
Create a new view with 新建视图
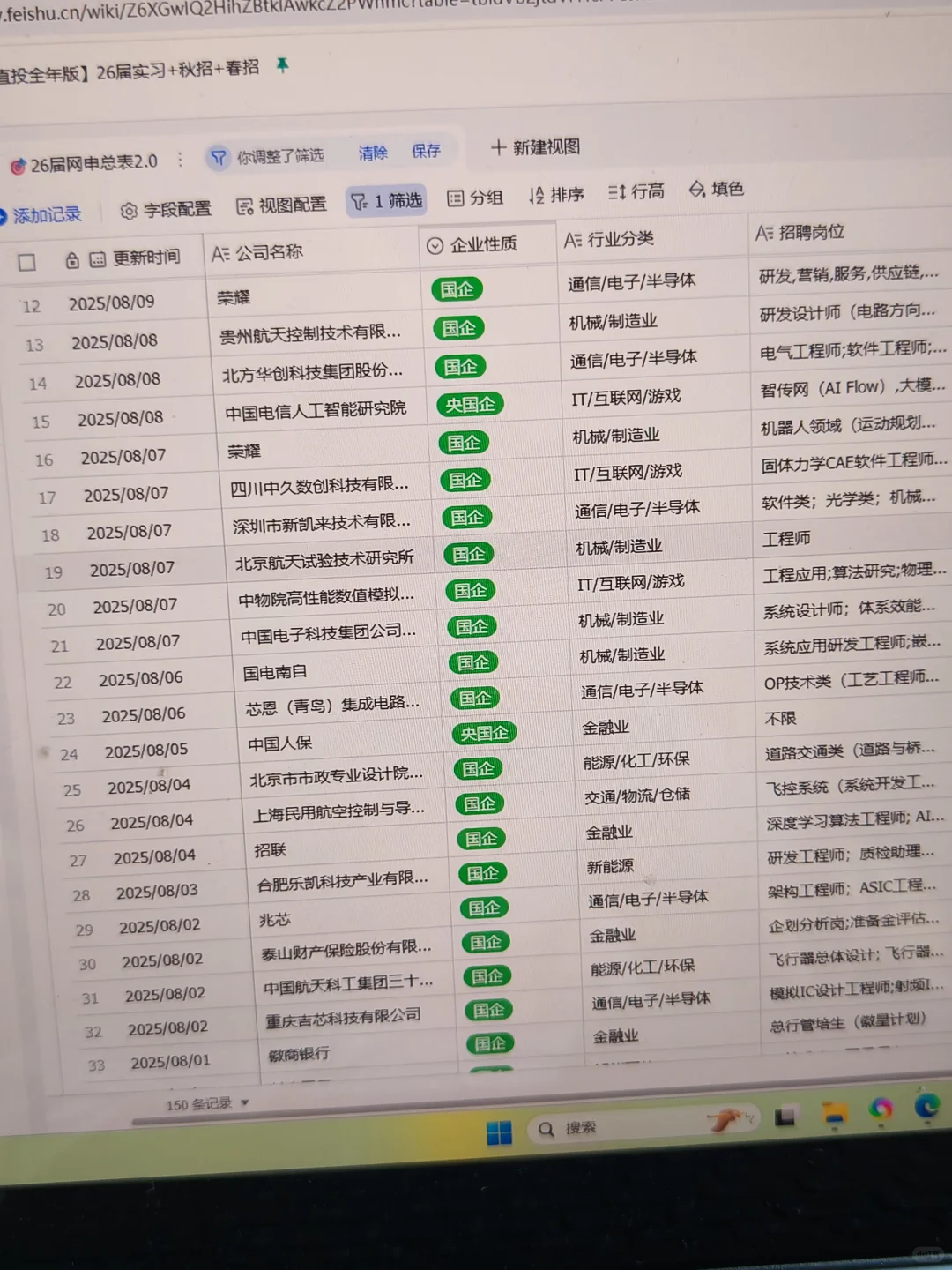coord(535,146)
